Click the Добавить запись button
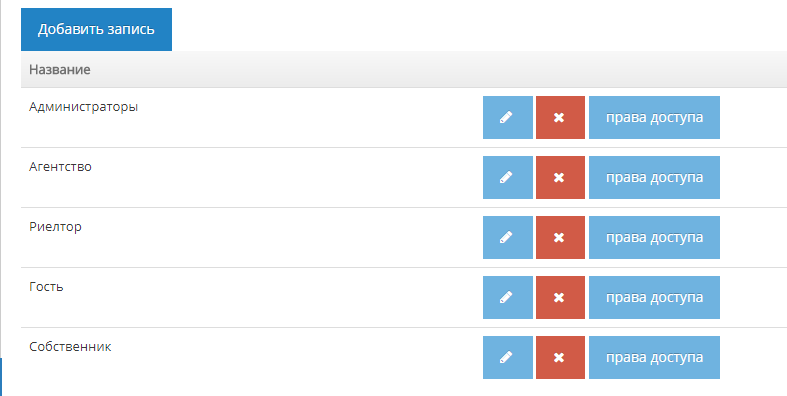The height and width of the screenshot is (396, 787). [96, 29]
